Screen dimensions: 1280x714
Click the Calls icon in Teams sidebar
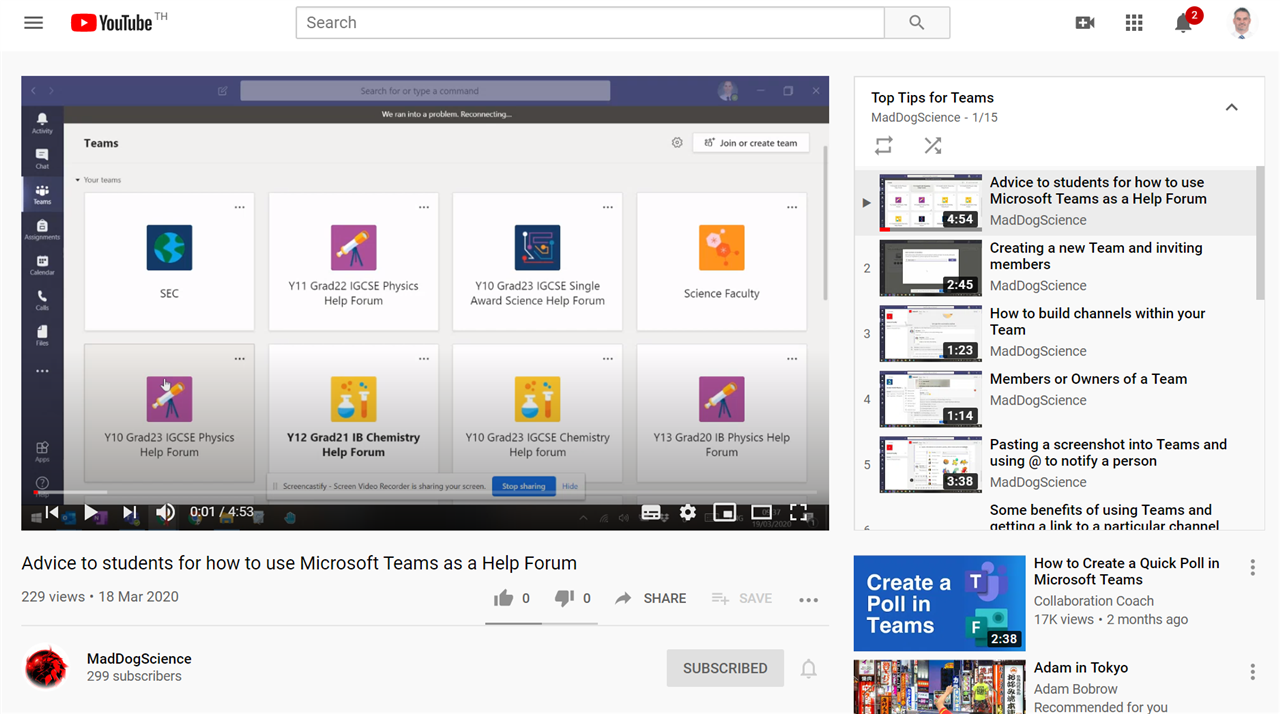42,300
